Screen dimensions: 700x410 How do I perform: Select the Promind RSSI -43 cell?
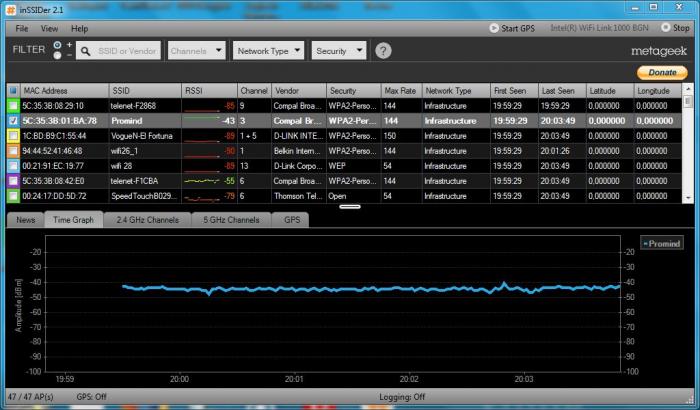point(209,121)
